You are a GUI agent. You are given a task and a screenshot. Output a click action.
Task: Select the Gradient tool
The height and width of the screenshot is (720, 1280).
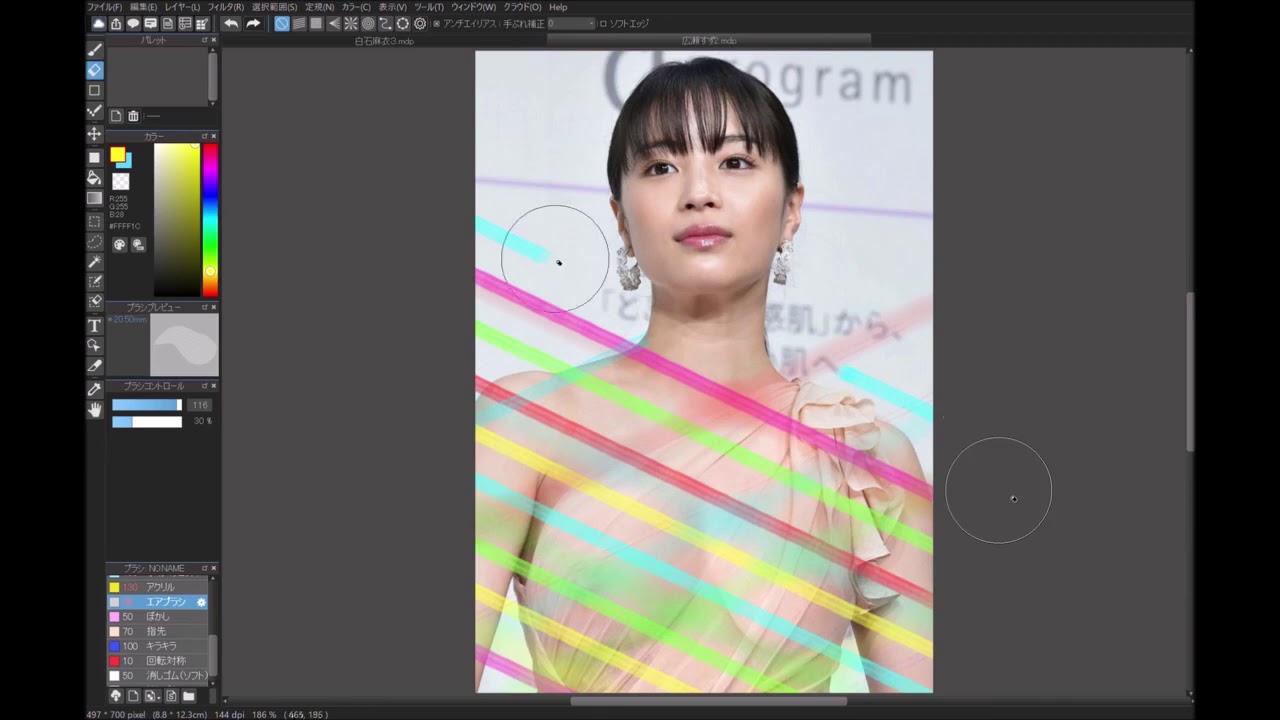[x=95, y=198]
